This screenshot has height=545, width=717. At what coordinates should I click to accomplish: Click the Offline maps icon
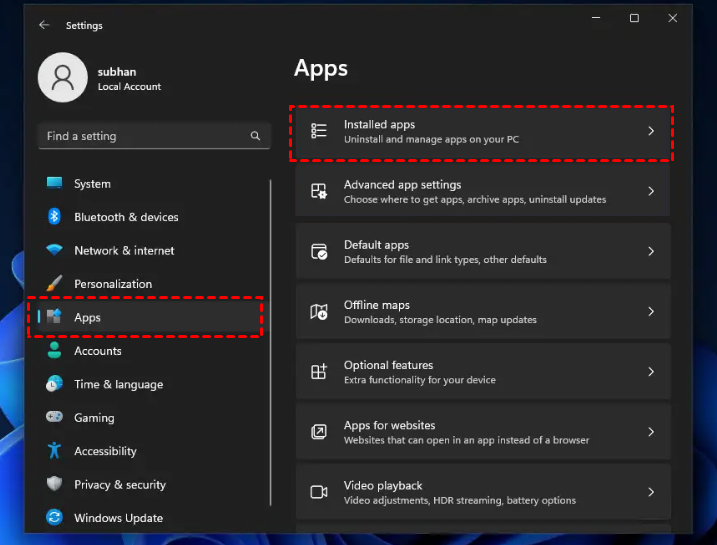pyautogui.click(x=319, y=312)
